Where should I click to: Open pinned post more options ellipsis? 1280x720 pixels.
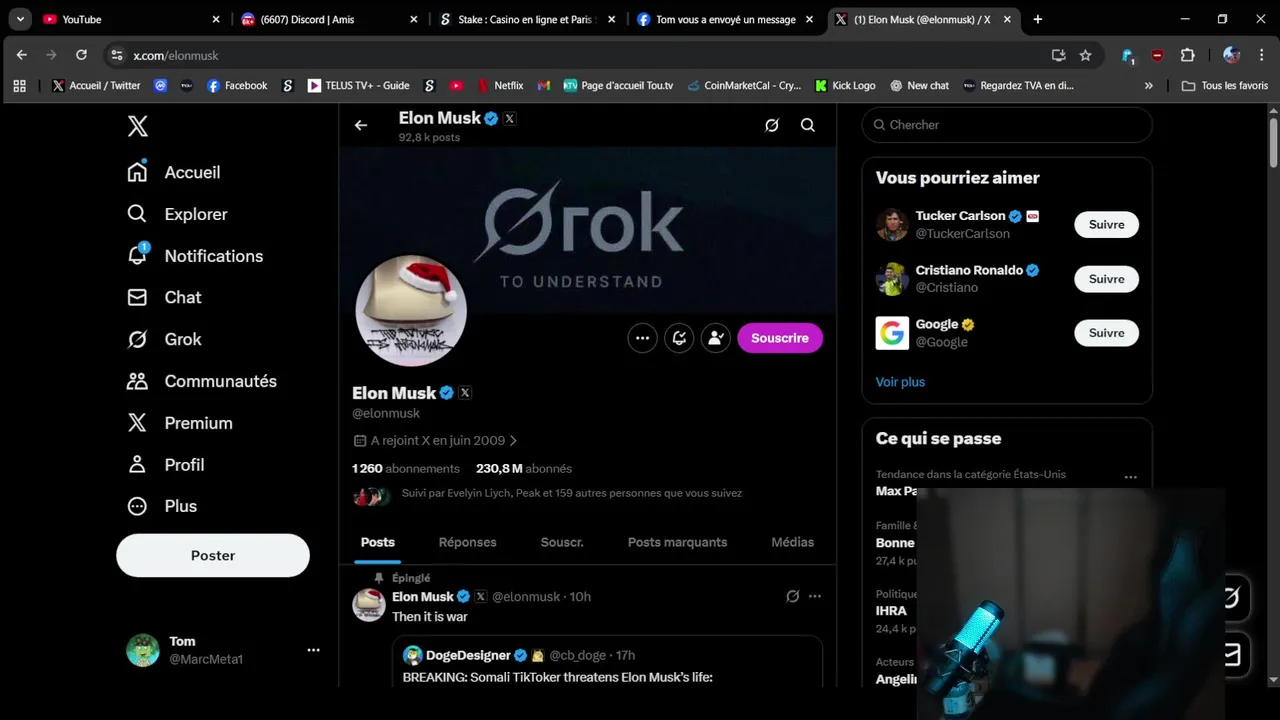(815, 596)
